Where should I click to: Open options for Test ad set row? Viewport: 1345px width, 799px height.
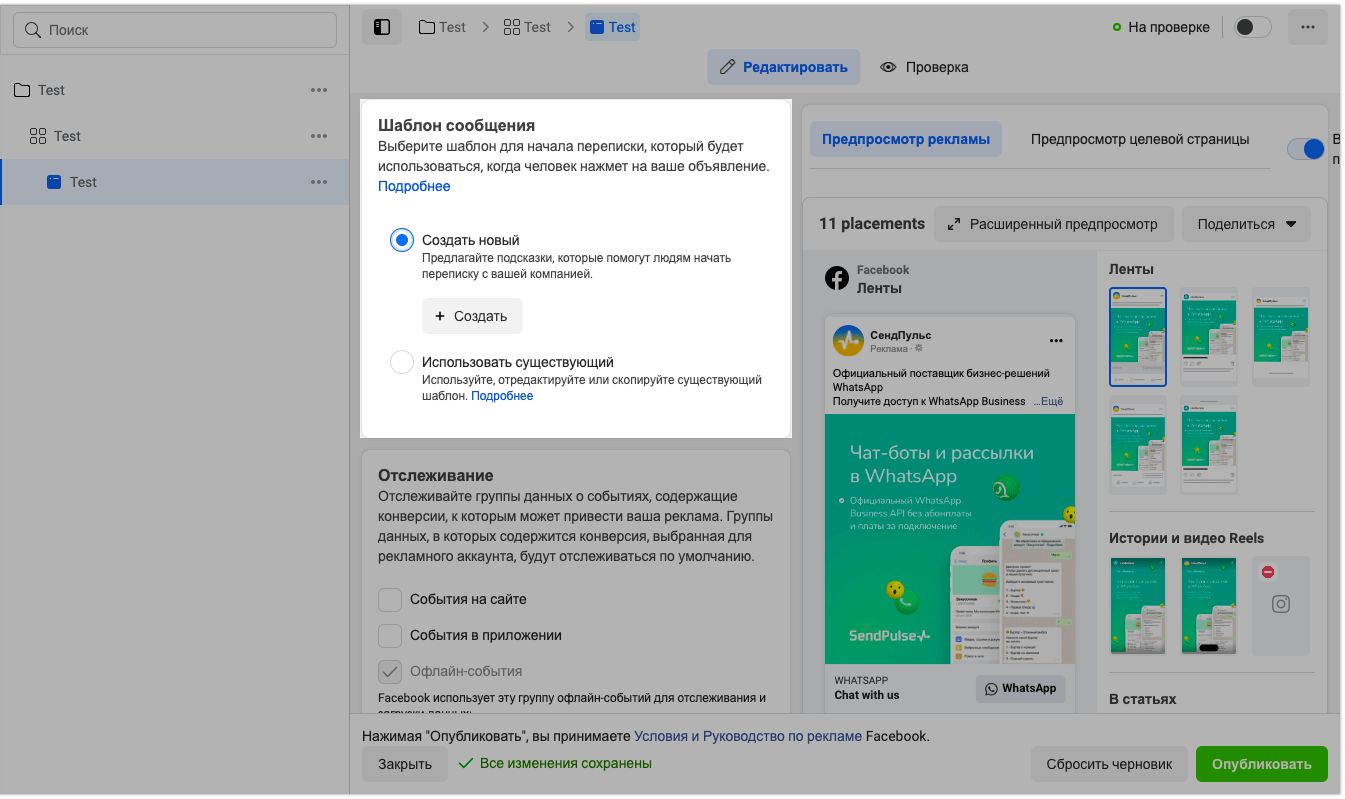click(319, 136)
